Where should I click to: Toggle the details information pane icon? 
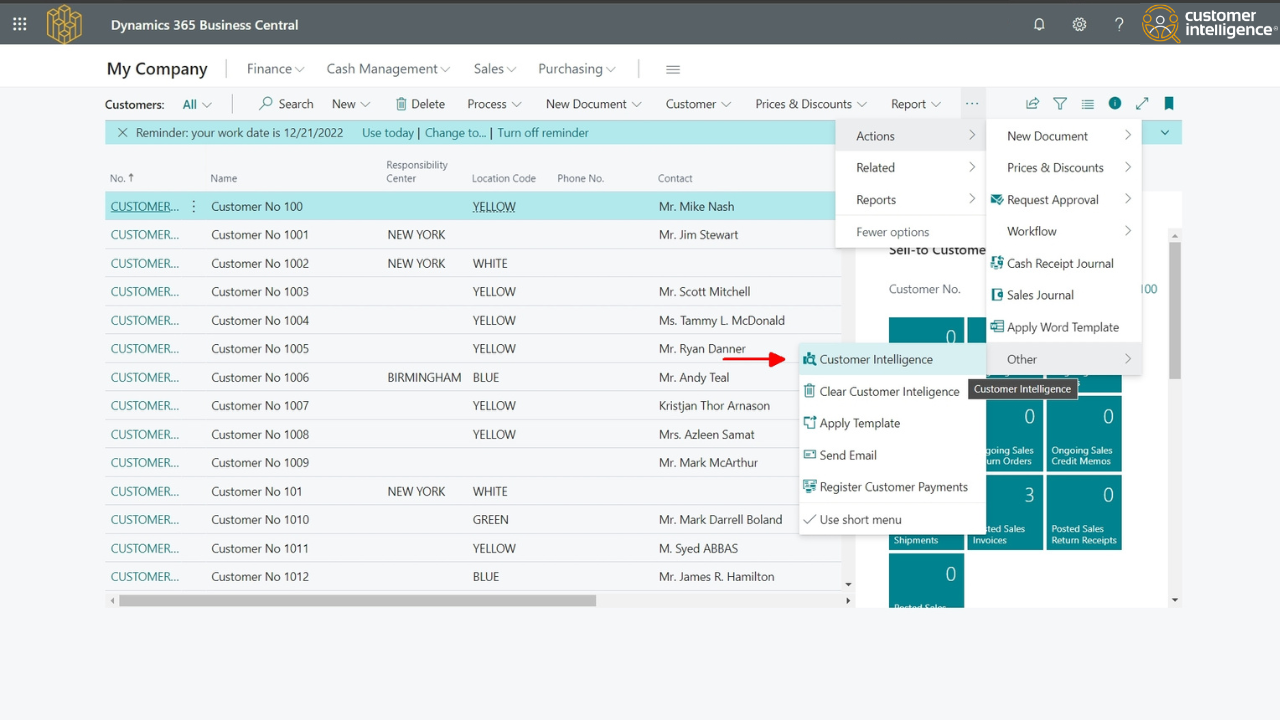(1114, 103)
